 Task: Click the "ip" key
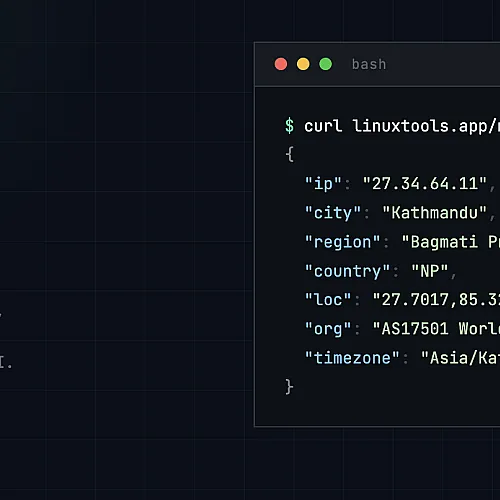tap(323, 184)
